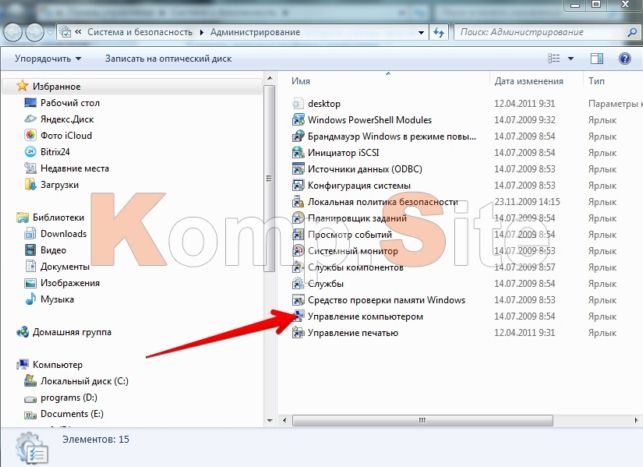
Task: Click the Загрузки folder icon
Action: 30,185
